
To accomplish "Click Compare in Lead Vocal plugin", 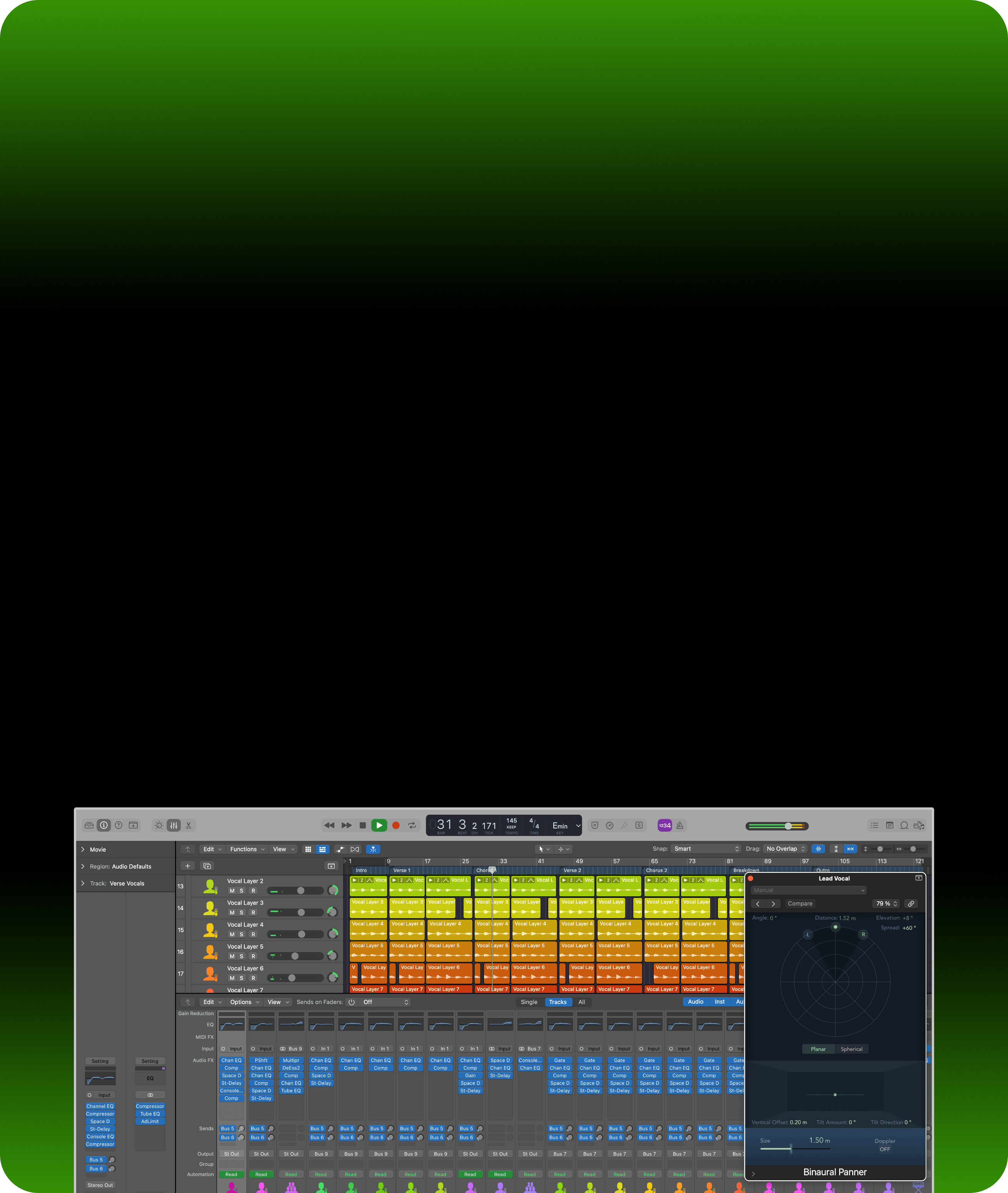I will tap(800, 904).
